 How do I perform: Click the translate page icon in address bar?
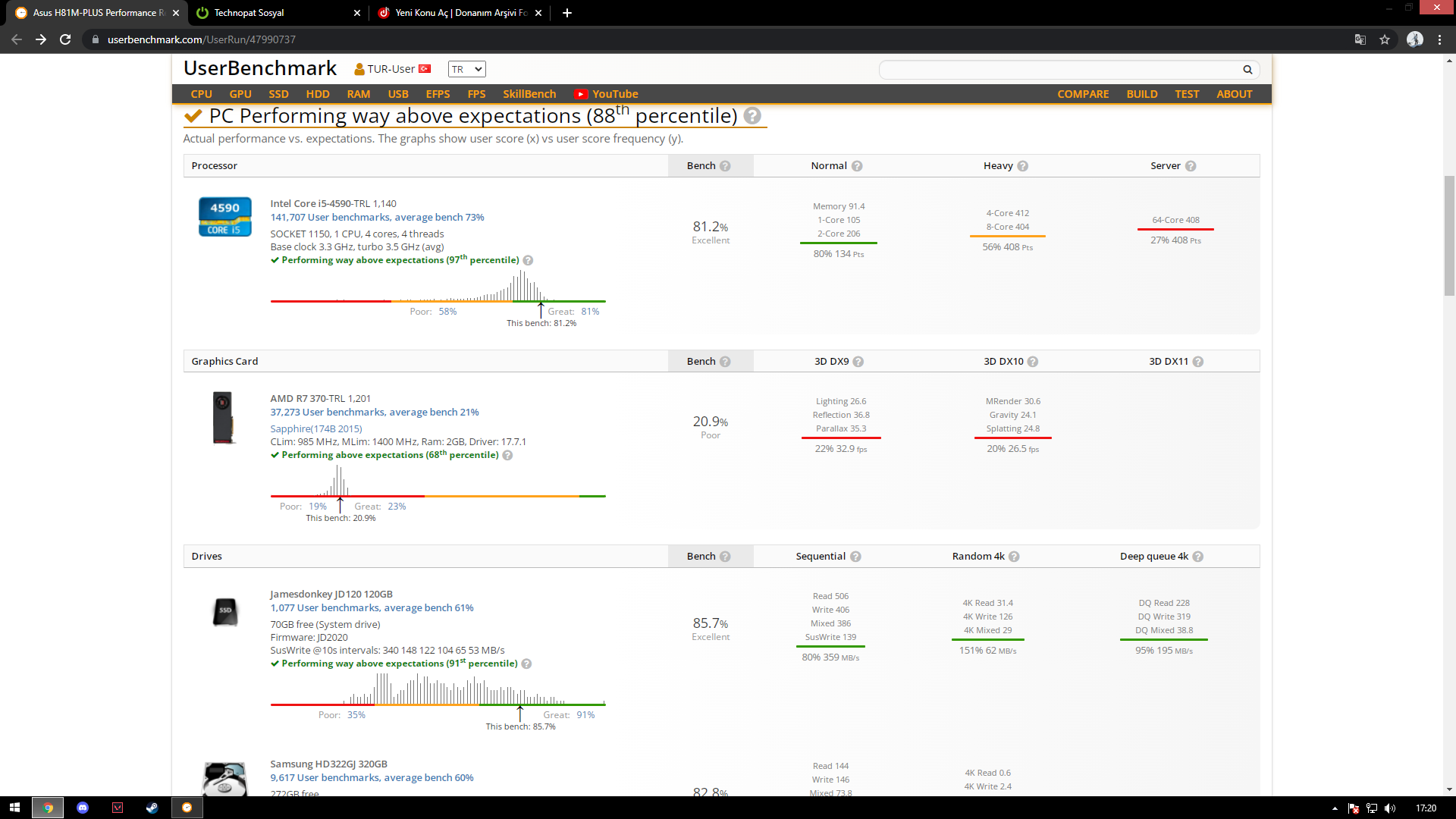coord(1360,39)
